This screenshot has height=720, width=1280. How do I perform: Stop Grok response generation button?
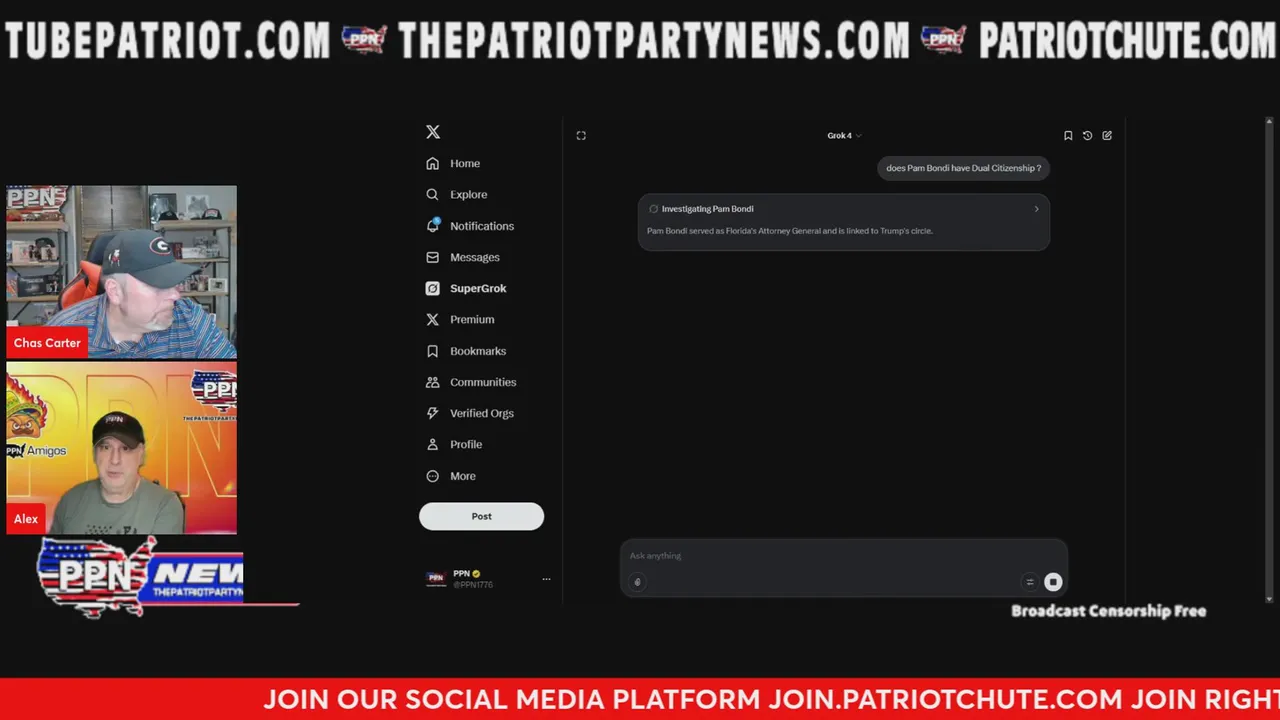click(x=1053, y=582)
